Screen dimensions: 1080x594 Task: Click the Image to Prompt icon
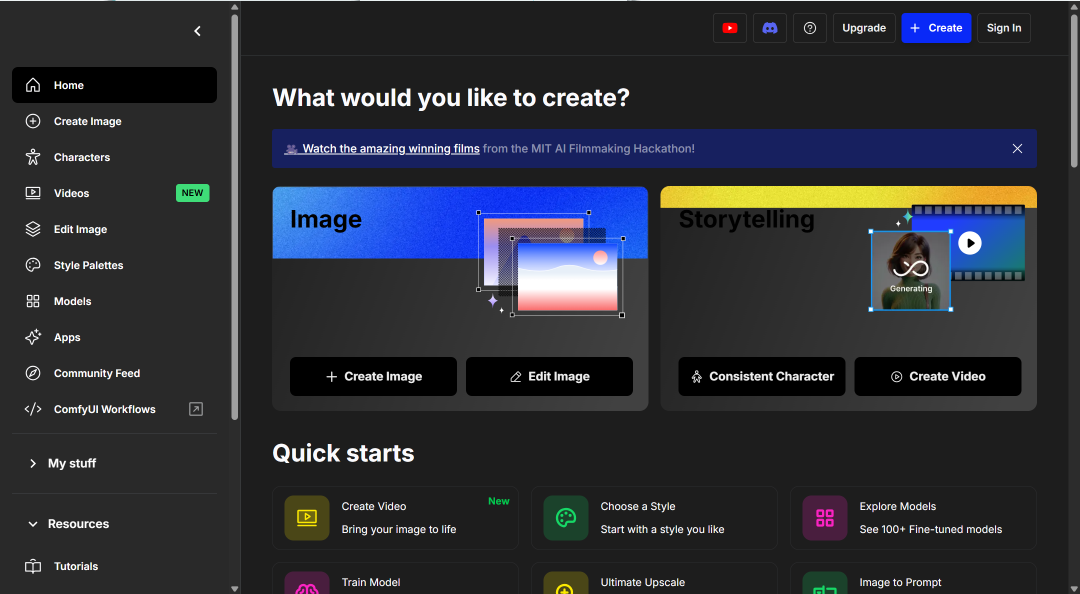(825, 583)
